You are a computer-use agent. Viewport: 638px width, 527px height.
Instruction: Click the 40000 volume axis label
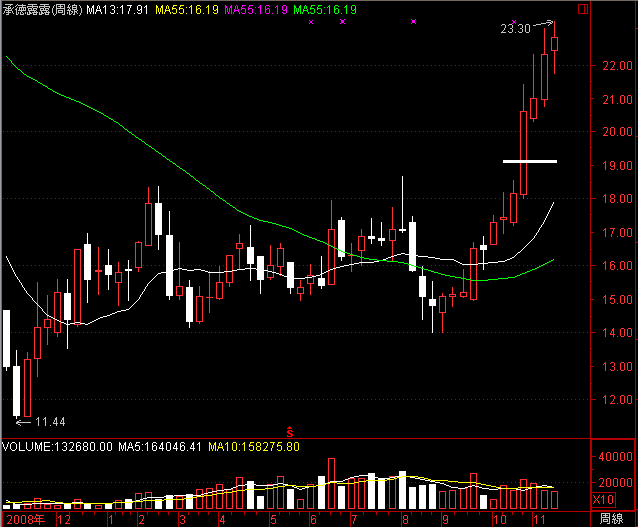tap(615, 457)
